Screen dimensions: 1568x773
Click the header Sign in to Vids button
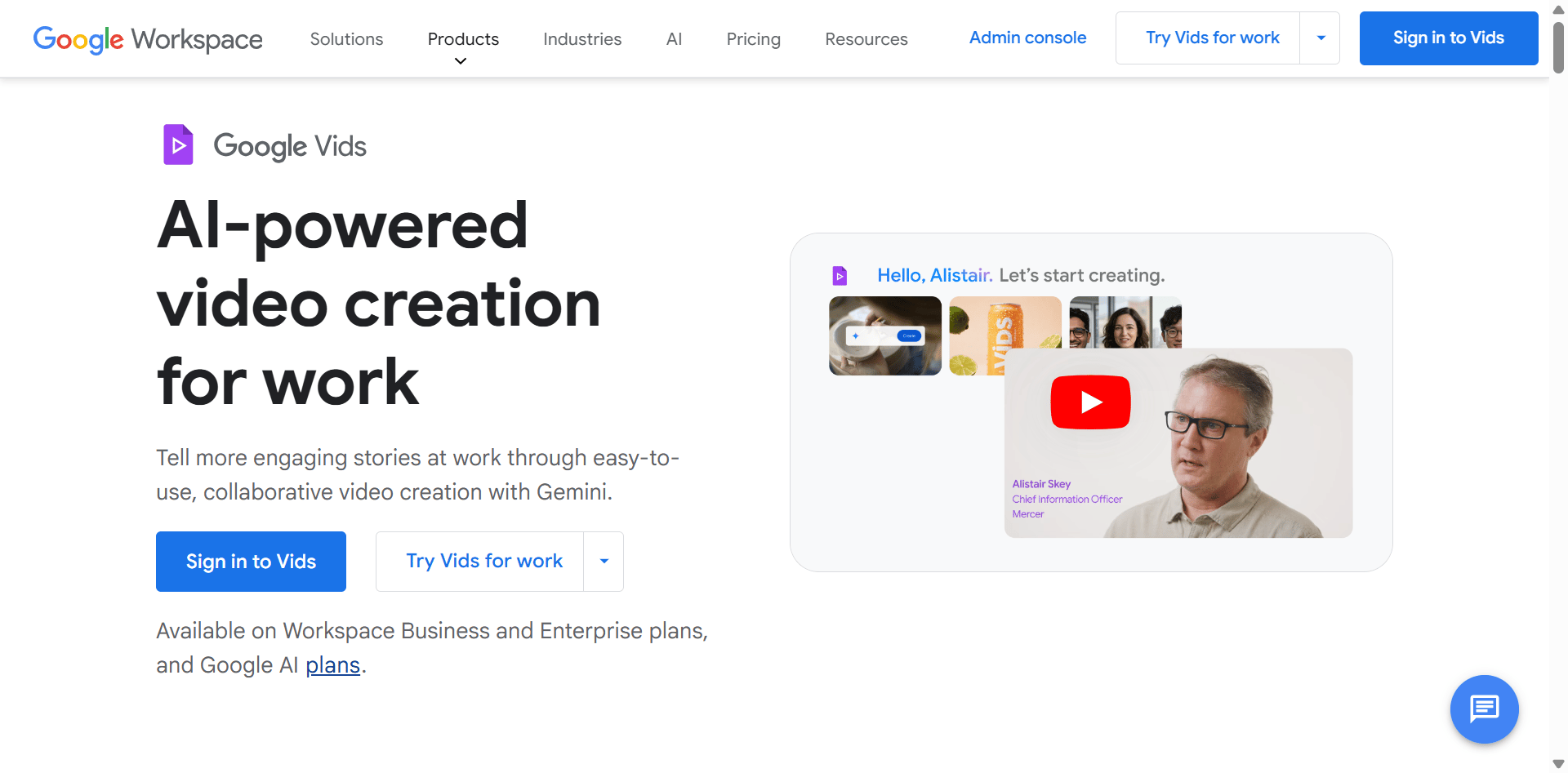(x=1449, y=38)
